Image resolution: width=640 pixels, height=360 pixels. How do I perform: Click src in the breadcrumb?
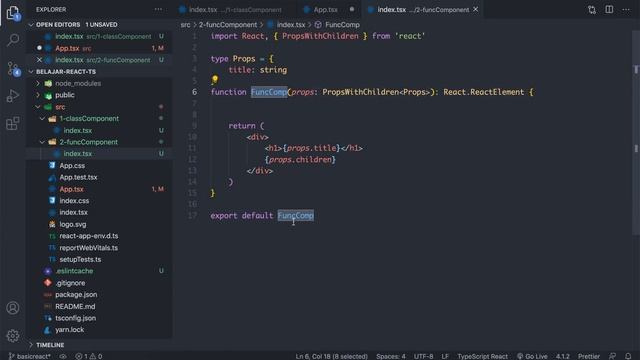185,25
